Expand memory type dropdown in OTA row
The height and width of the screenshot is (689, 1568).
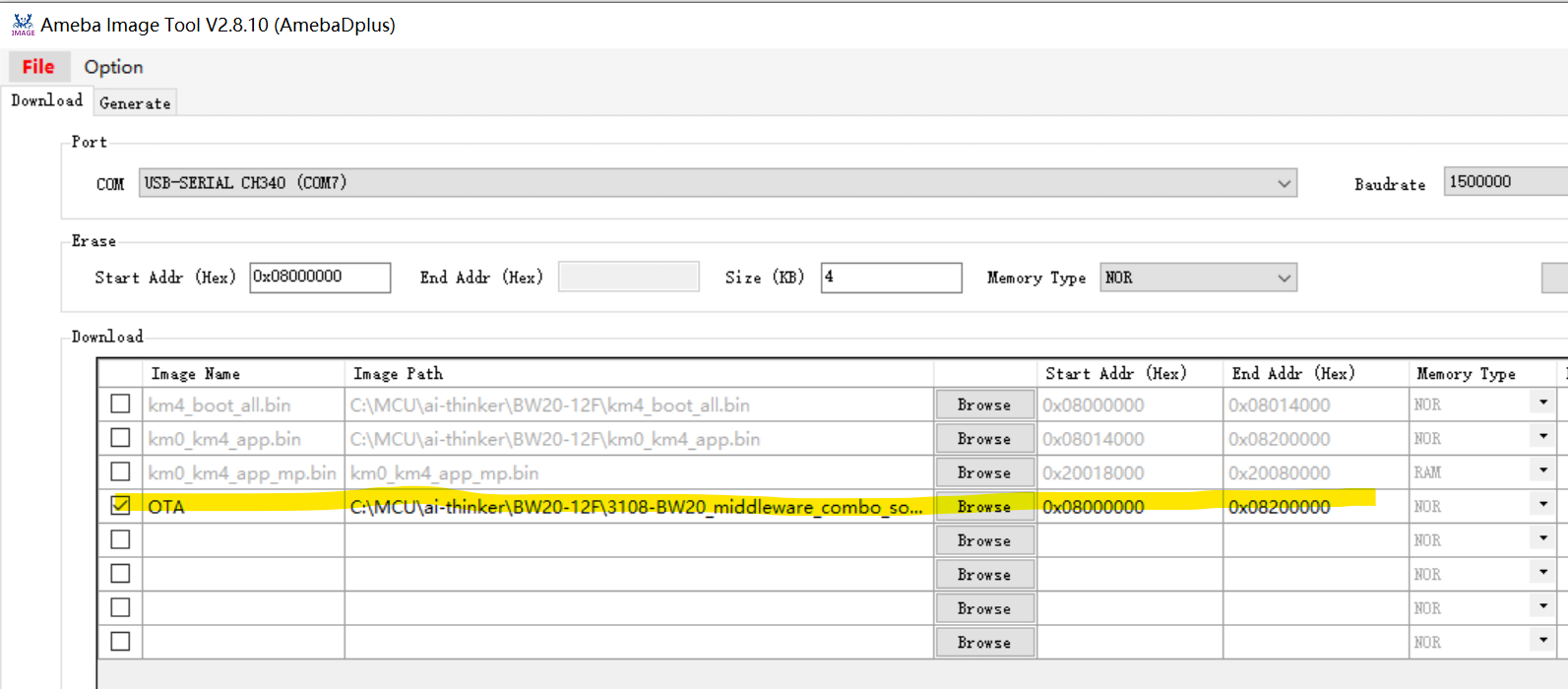tap(1542, 506)
